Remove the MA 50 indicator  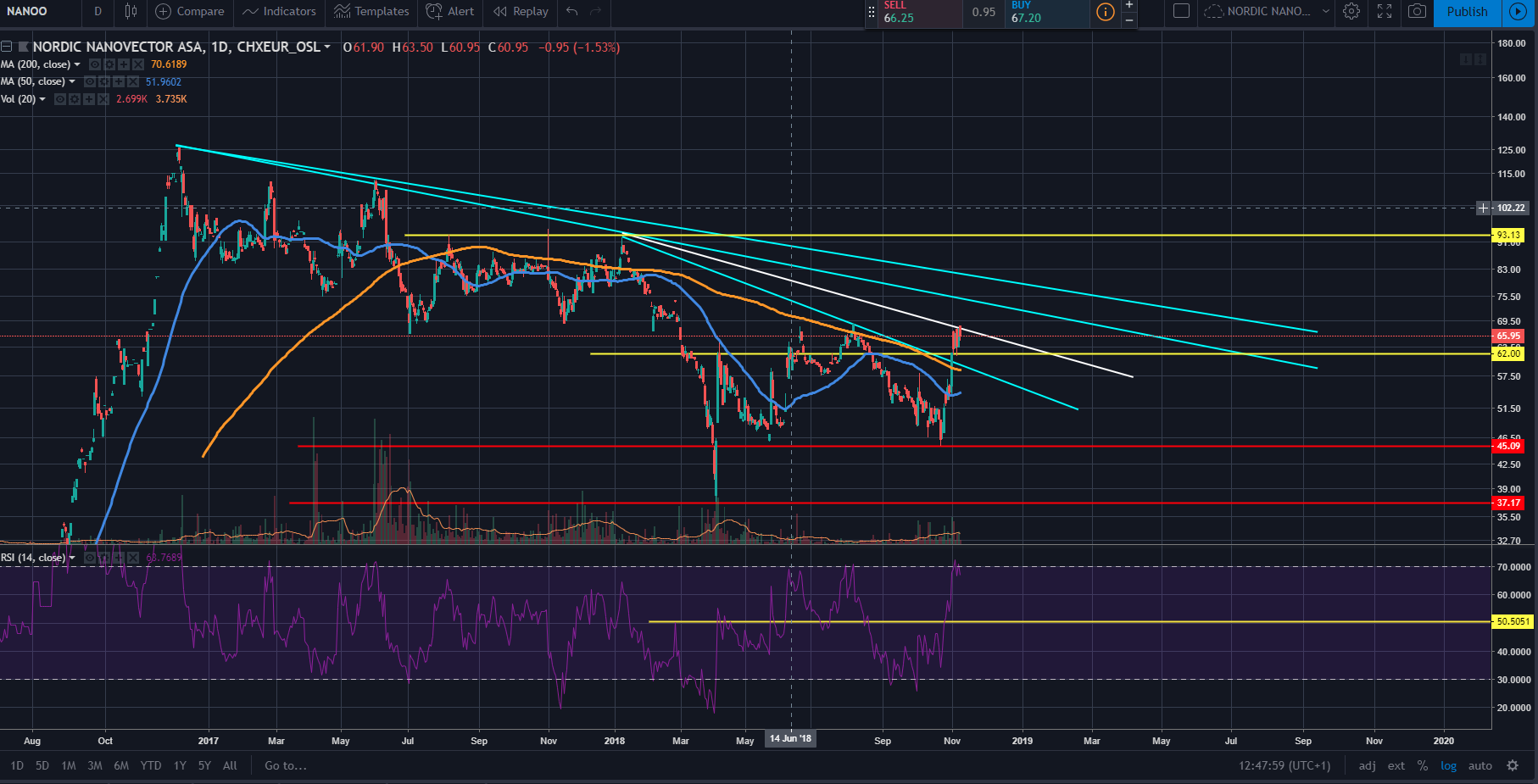tap(133, 81)
